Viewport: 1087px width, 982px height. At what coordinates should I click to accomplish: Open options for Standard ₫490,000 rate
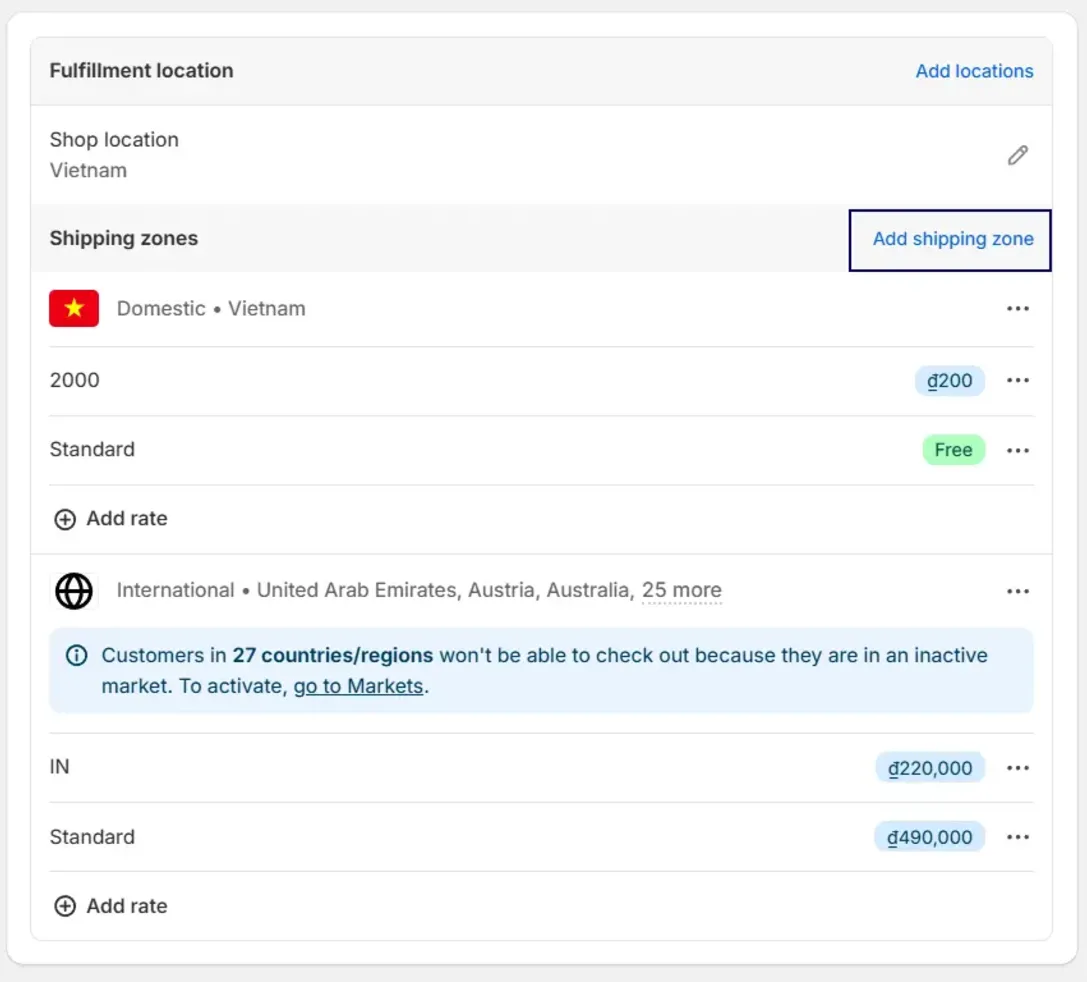point(1018,837)
